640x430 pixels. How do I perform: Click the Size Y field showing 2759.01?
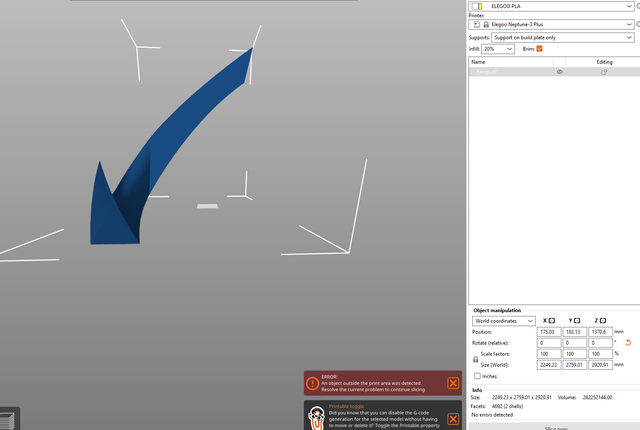(x=575, y=365)
